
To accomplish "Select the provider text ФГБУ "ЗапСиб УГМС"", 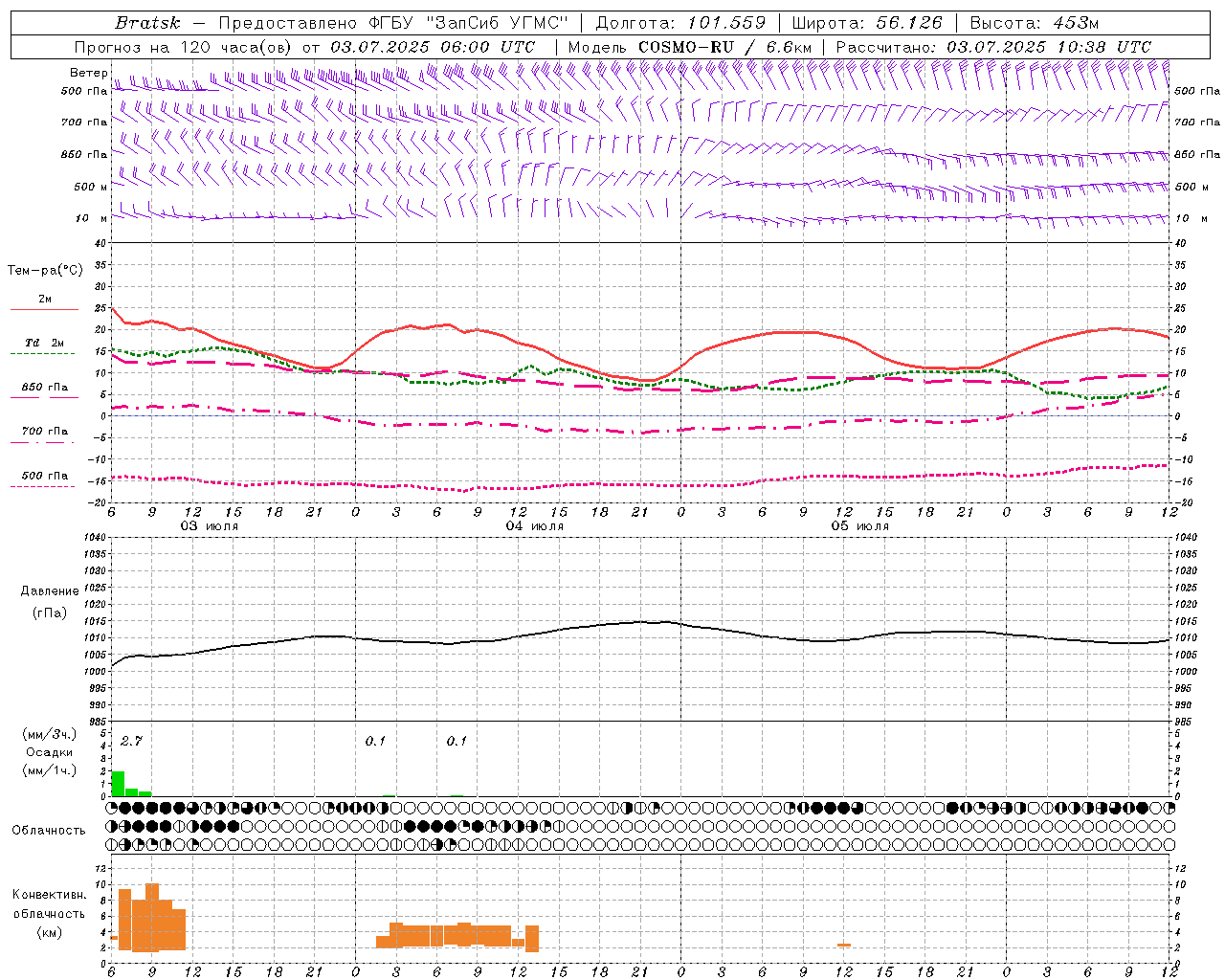I will click(468, 23).
